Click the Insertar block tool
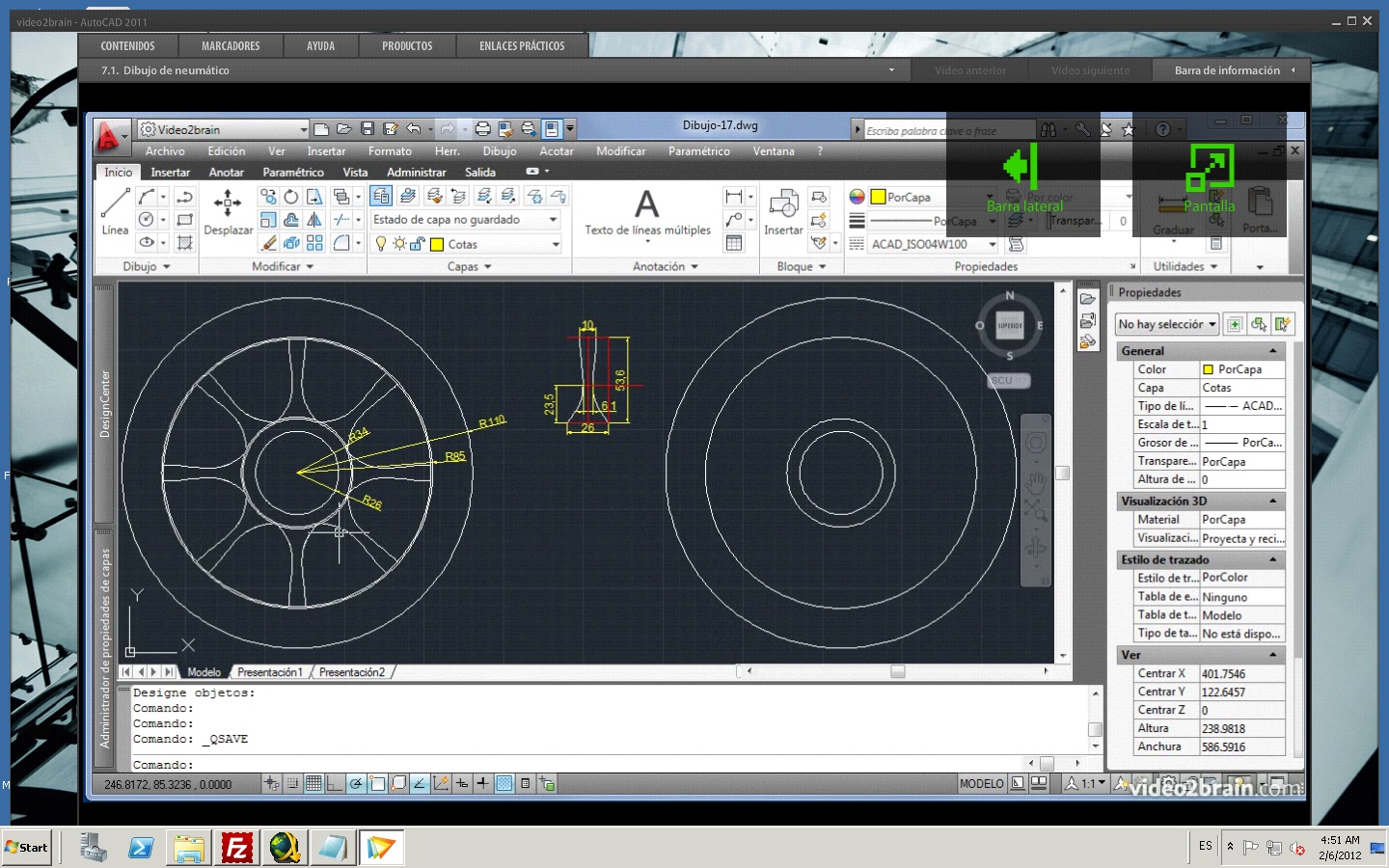Screen dimensions: 1389x868 tap(783, 211)
